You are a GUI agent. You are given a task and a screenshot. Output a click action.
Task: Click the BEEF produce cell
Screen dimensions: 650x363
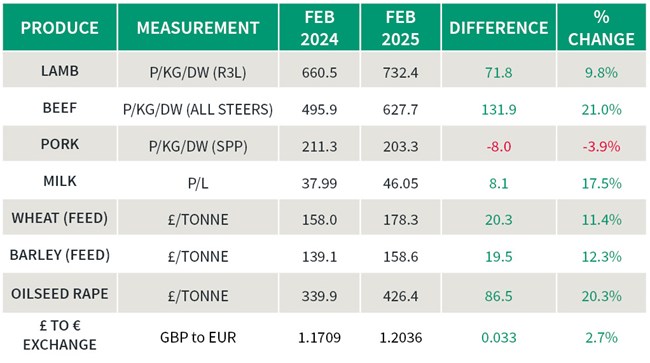click(x=60, y=108)
